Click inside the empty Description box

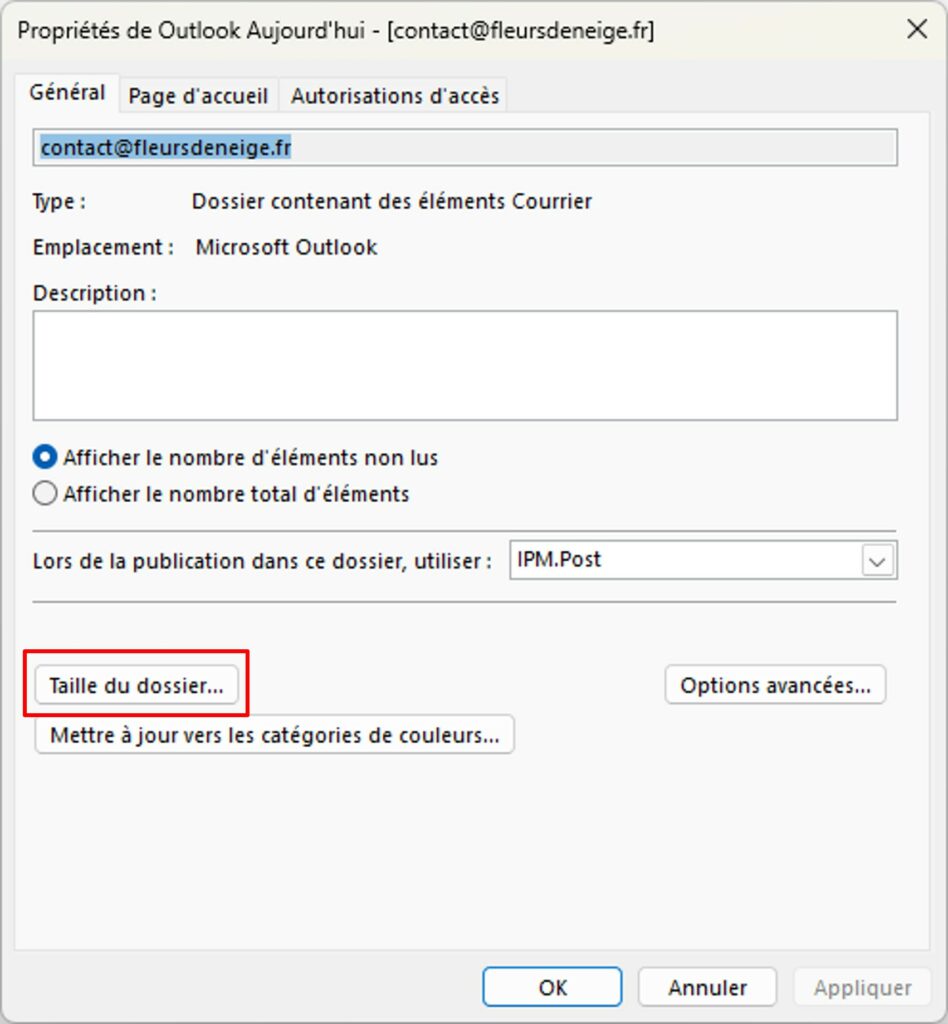click(x=466, y=363)
